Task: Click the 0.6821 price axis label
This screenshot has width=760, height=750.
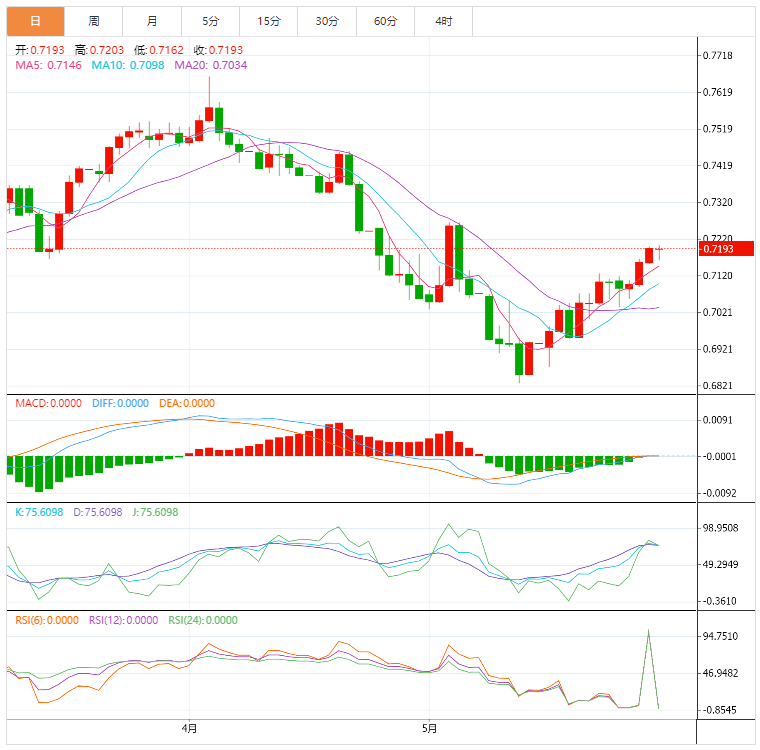Action: pyautogui.click(x=718, y=386)
